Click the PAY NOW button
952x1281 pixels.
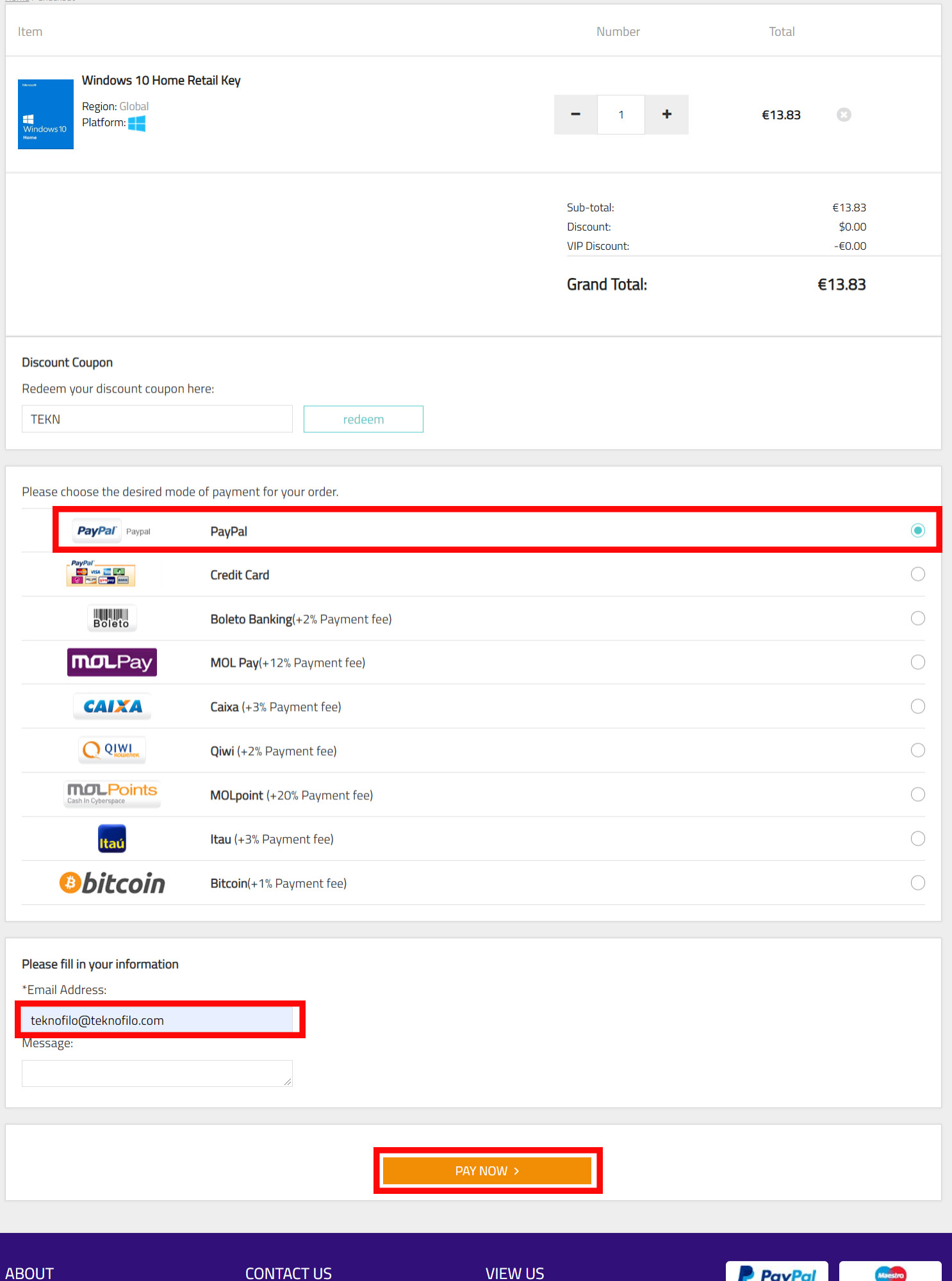(488, 1171)
